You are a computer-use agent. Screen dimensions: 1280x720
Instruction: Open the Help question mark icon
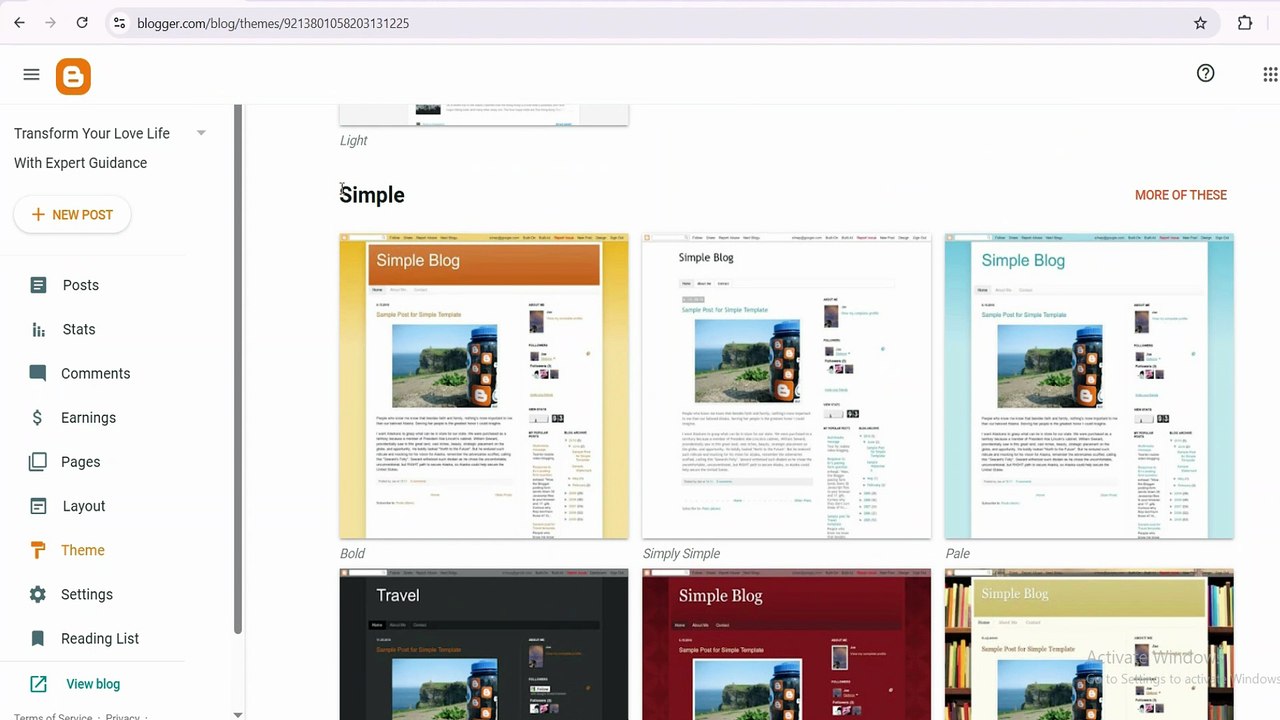[1206, 73]
